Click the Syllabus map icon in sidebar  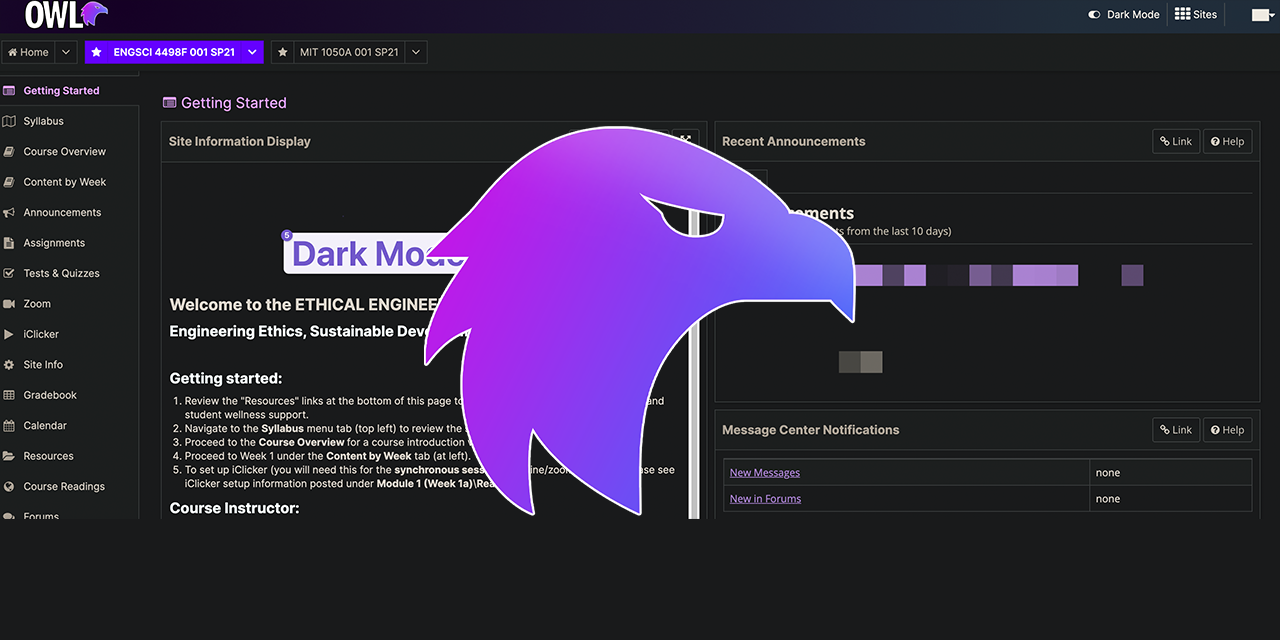coord(9,121)
